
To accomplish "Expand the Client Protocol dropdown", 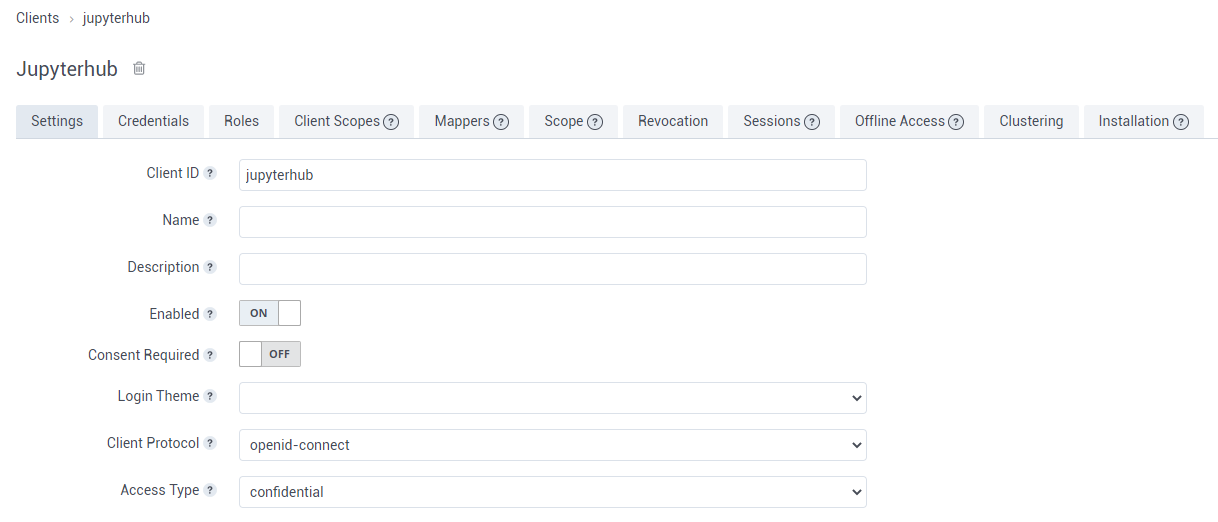I will (552, 445).
